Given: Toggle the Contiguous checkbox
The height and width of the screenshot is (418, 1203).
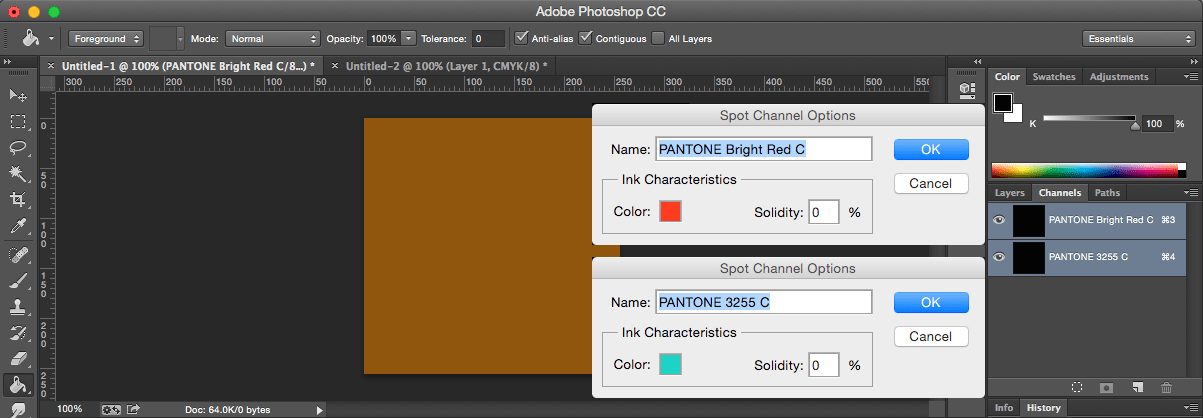Looking at the screenshot, I should pos(586,38).
